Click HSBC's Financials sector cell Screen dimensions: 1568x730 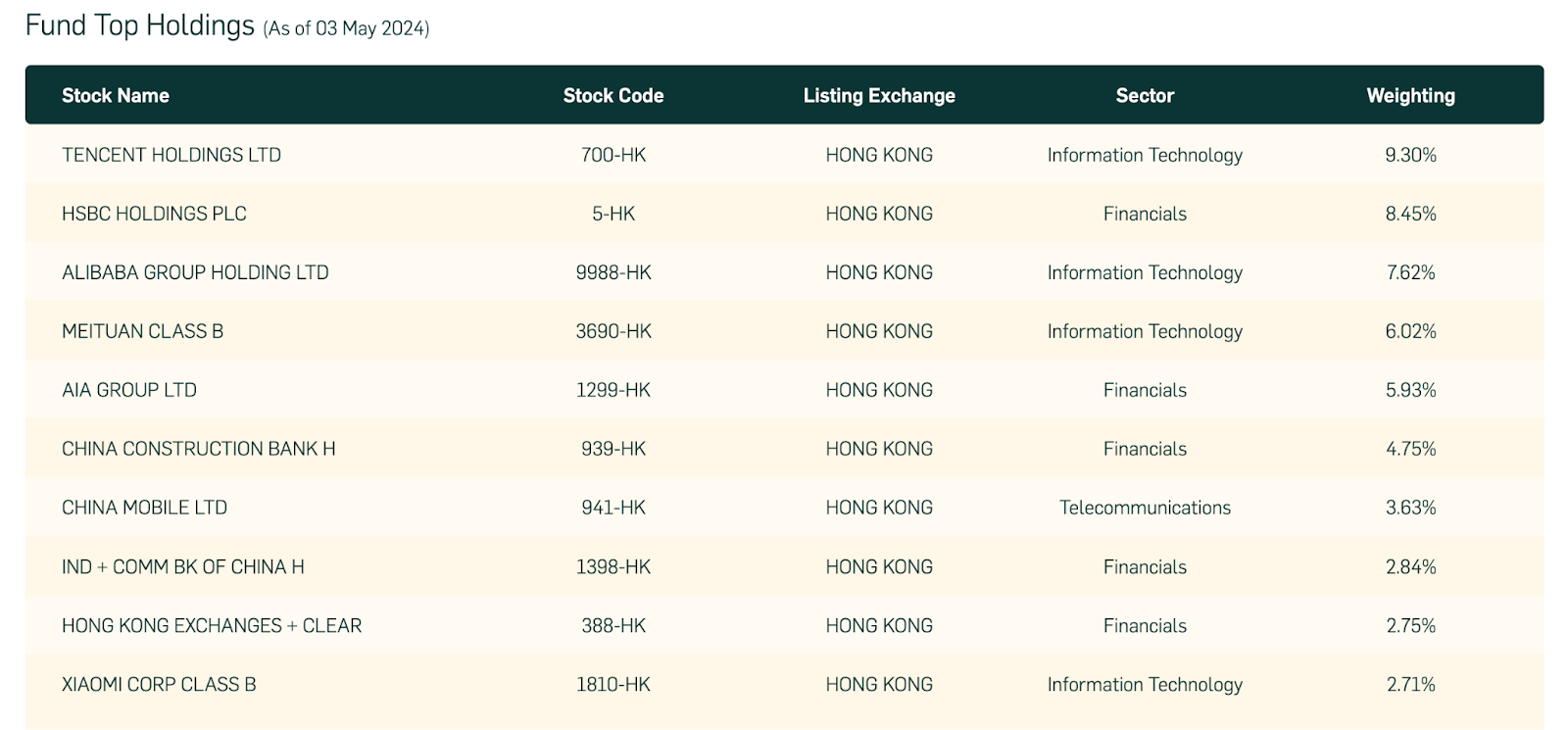tap(1145, 214)
